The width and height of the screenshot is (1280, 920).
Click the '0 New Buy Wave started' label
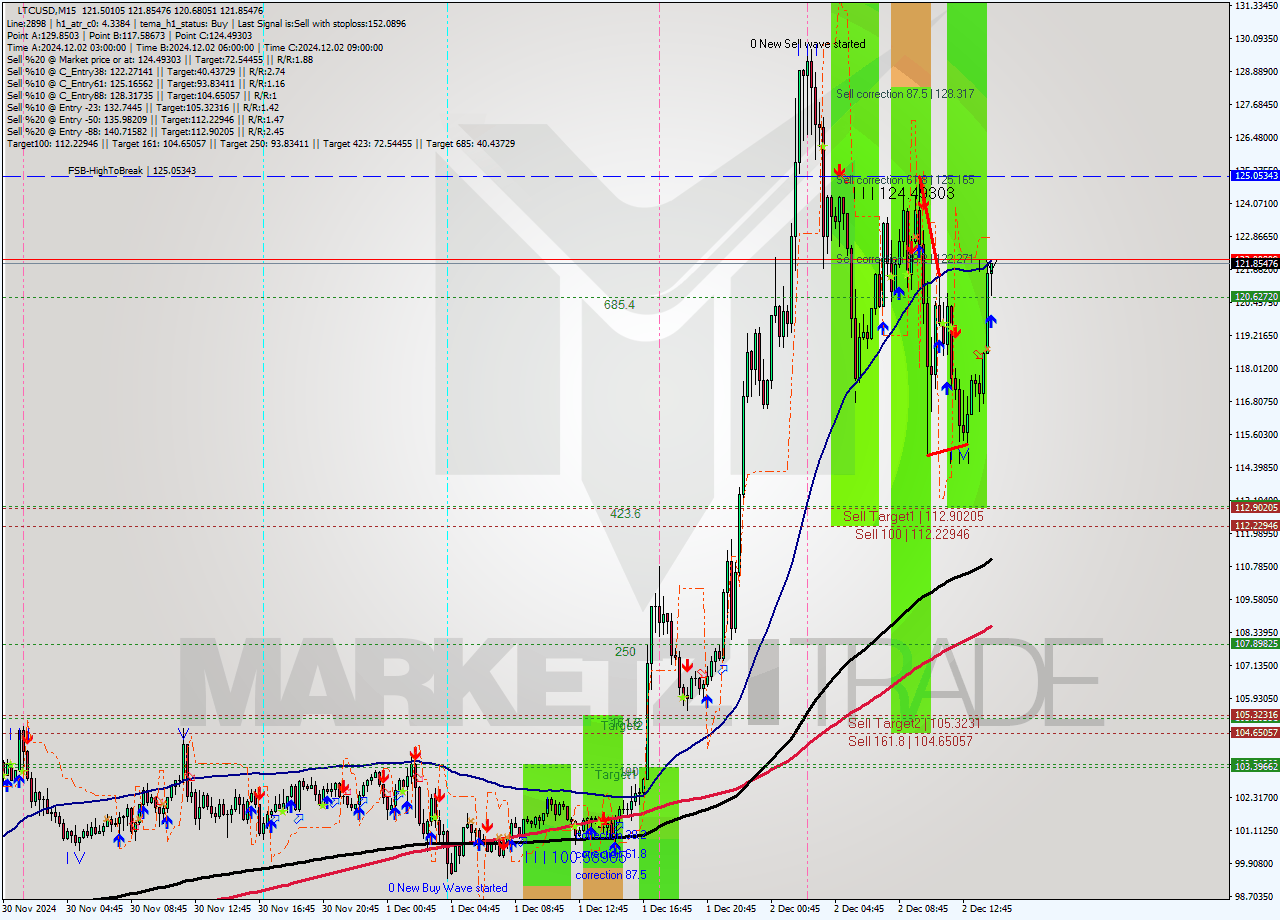(448, 888)
